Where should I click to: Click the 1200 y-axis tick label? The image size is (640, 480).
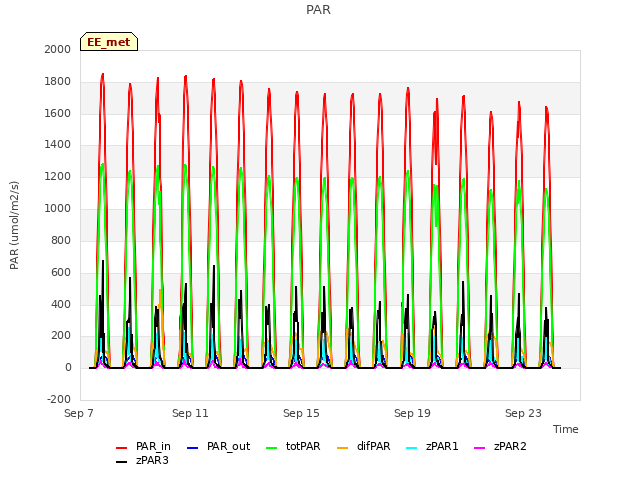pos(58,177)
